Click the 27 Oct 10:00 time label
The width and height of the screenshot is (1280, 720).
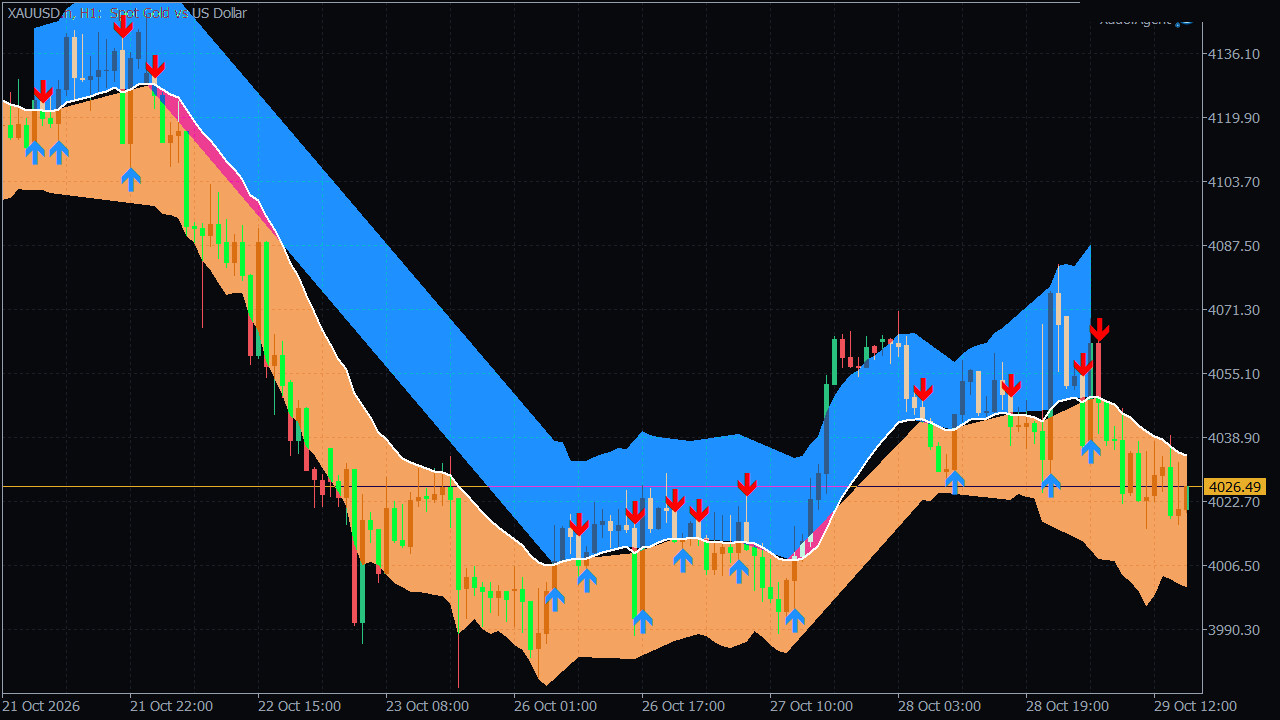click(811, 706)
